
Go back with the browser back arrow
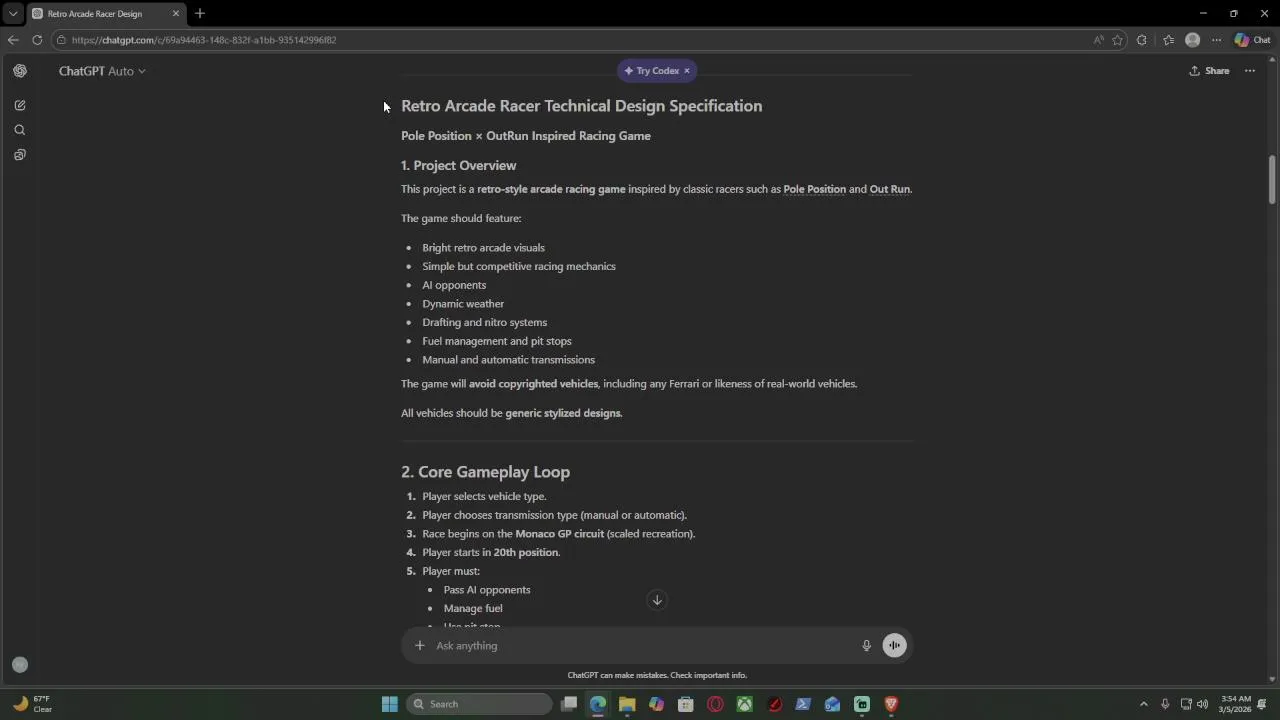click(13, 40)
